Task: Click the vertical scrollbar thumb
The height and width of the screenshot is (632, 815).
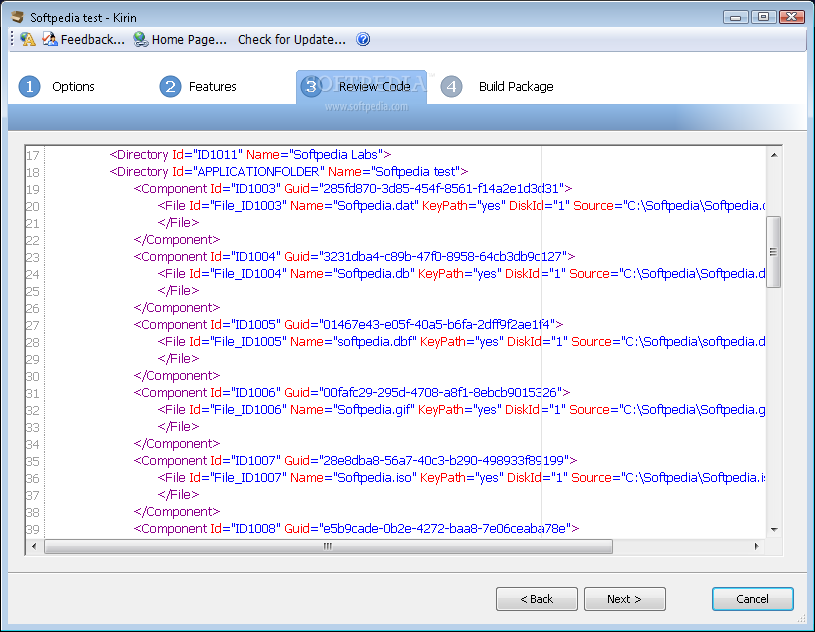Action: (774, 252)
